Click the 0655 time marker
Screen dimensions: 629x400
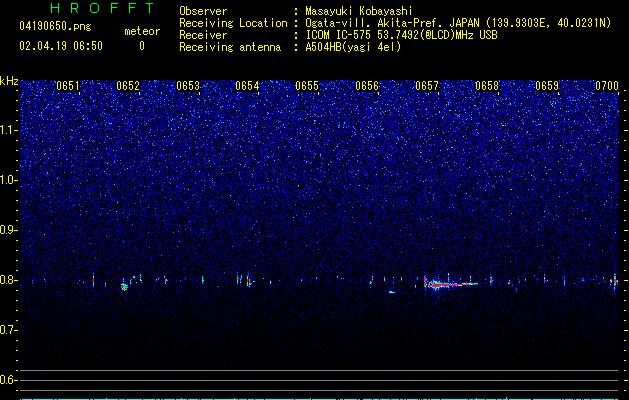click(307, 86)
